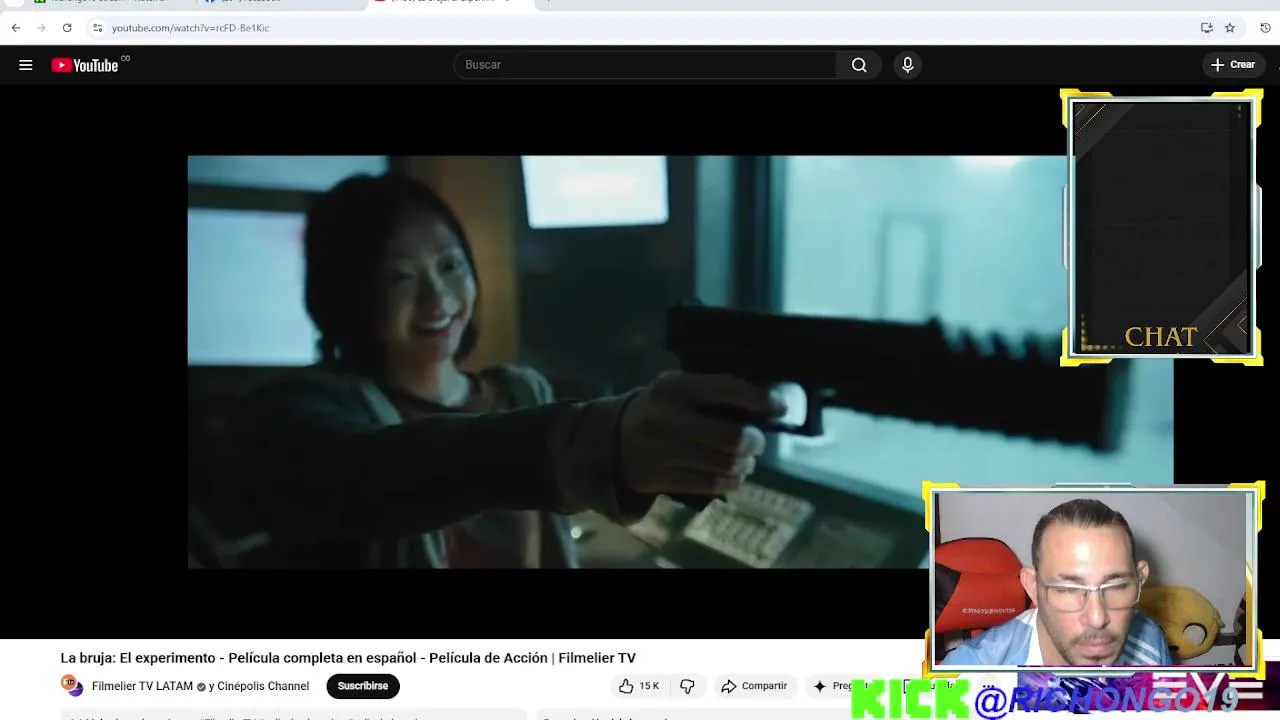Screen dimensions: 1280x720
Task: Share the video via Compartir
Action: (754, 686)
